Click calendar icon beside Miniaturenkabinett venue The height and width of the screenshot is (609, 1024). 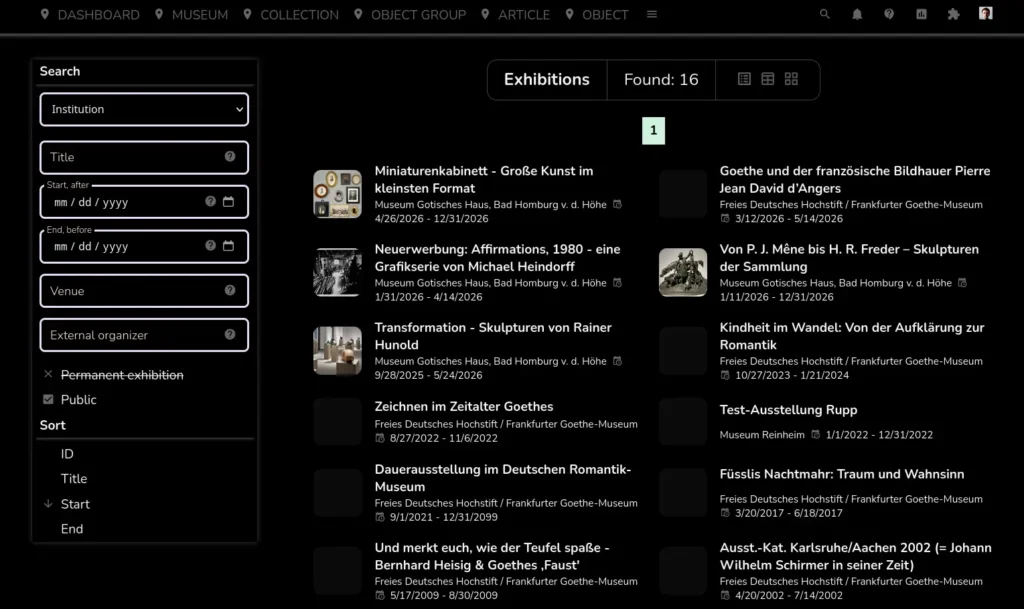[617, 204]
